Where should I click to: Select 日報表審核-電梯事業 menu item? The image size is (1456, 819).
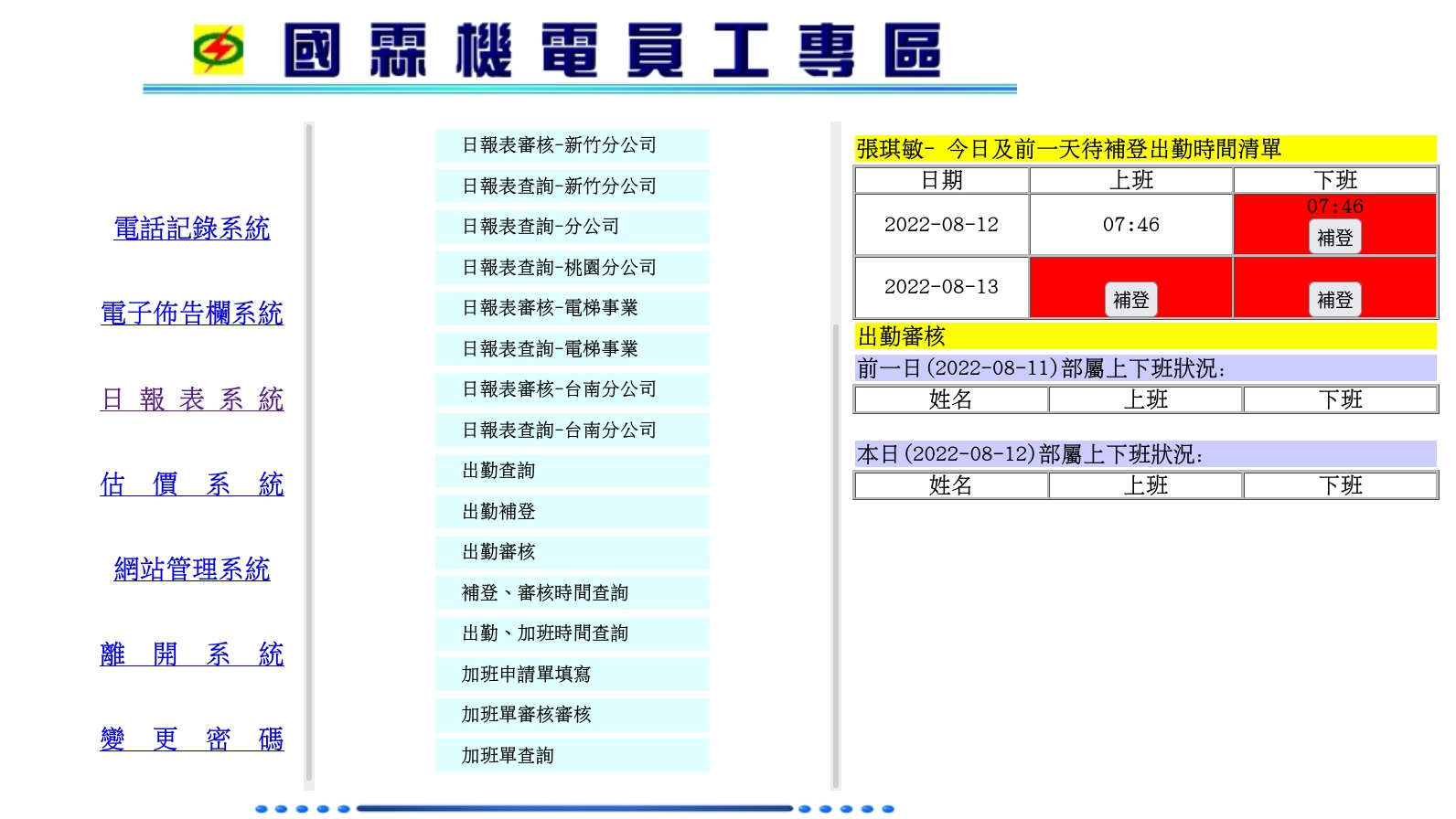[573, 308]
